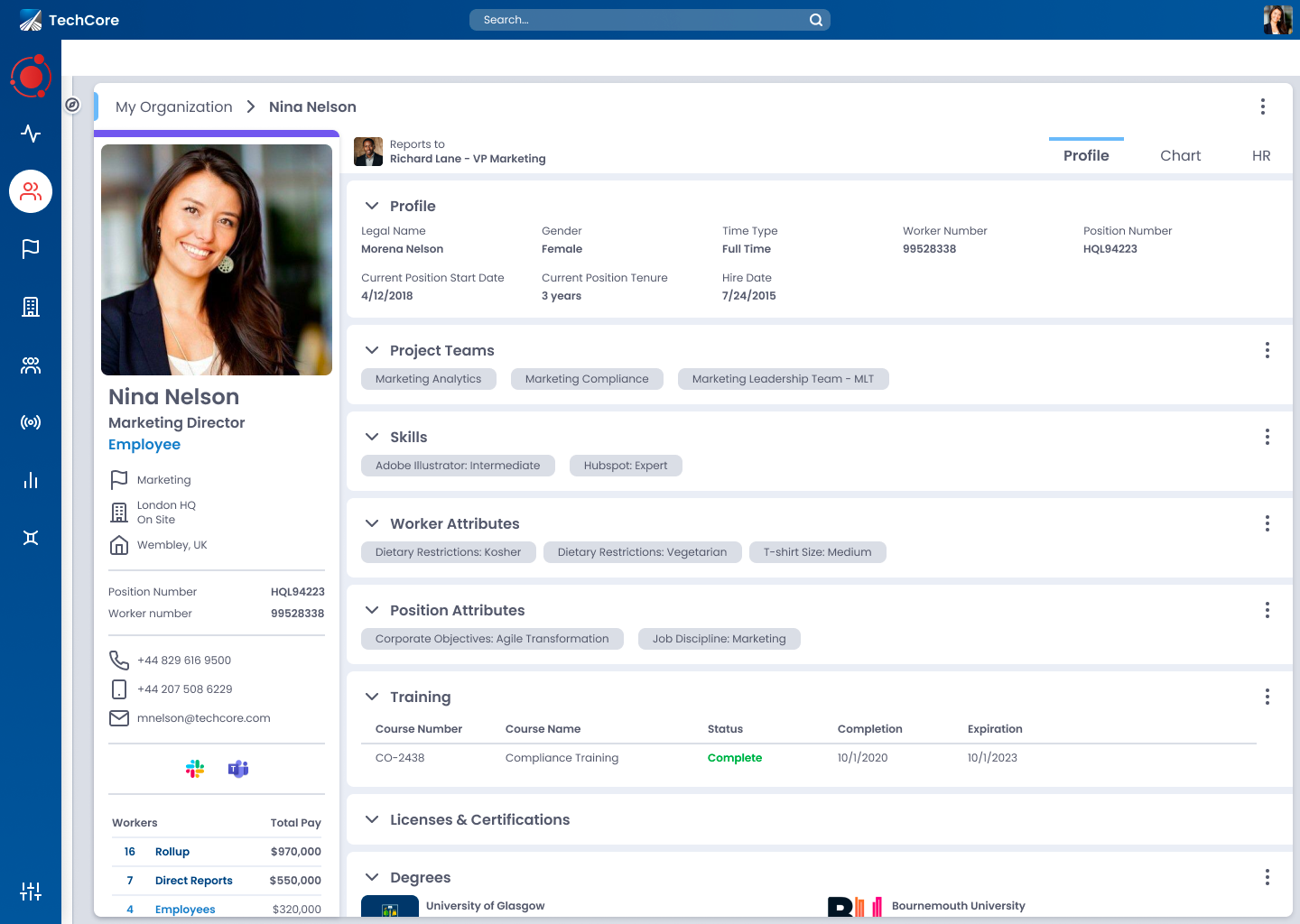The height and width of the screenshot is (924, 1300).
Task: Switch to the HR tab
Action: tap(1261, 155)
